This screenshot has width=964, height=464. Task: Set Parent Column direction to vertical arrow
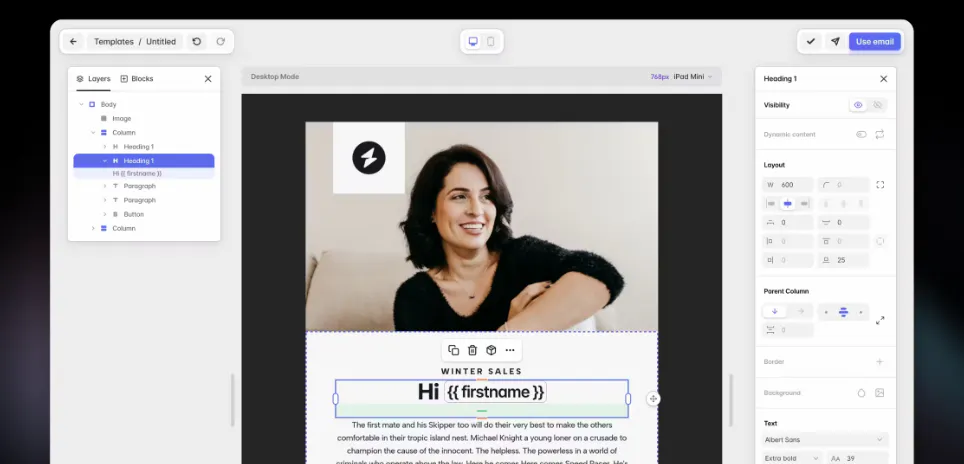(775, 312)
